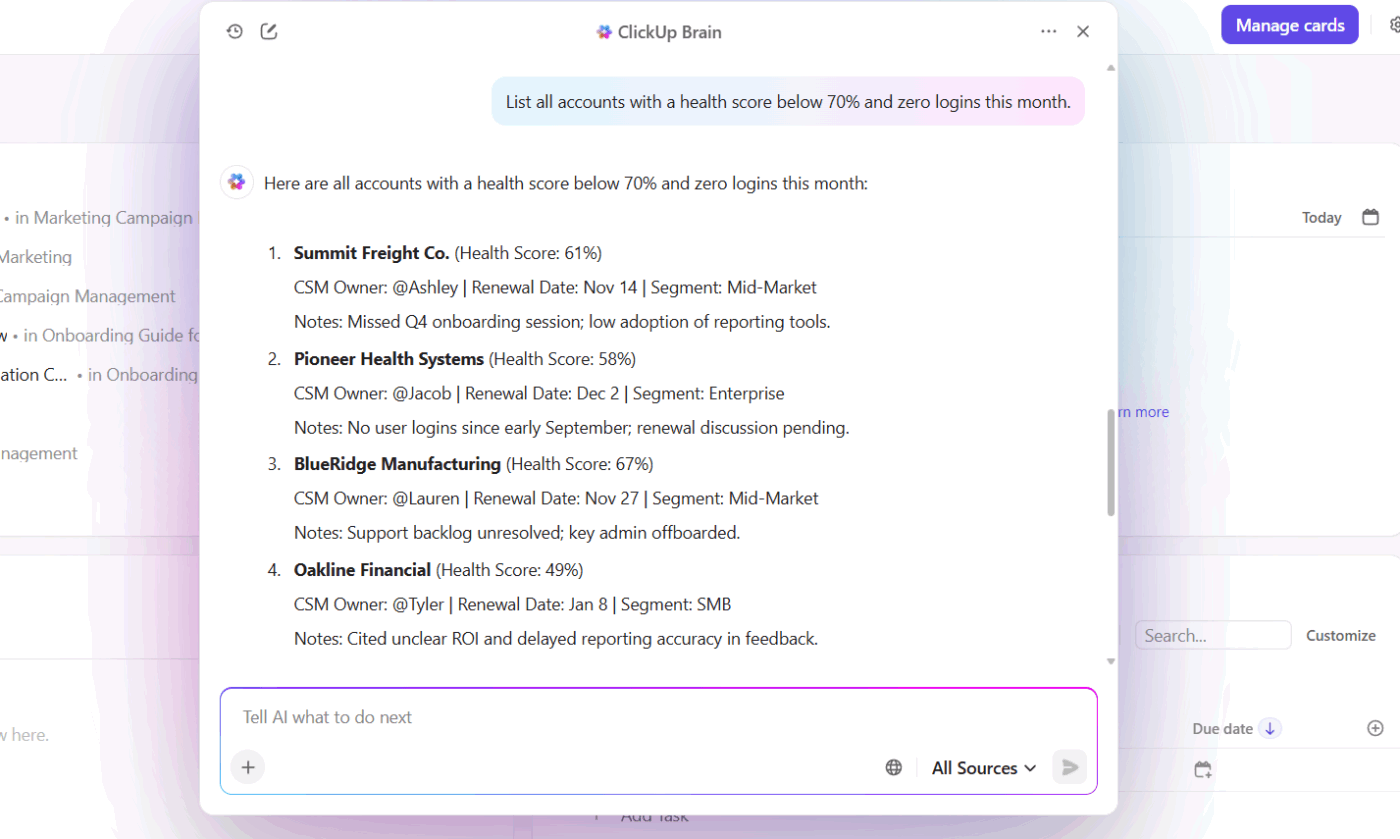Viewport: 1400px width, 839px height.
Task: Open the calendar icon next to Today
Action: pos(1371,217)
